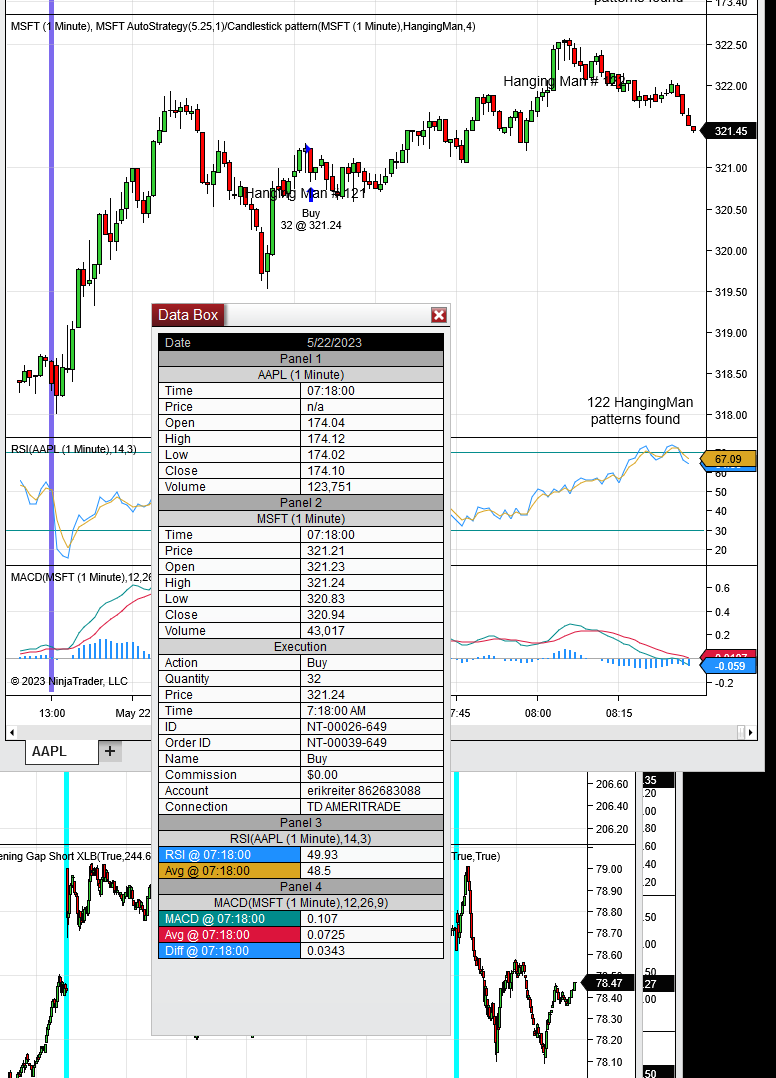Image resolution: width=776 pixels, height=1078 pixels.
Task: Click the 122 HangingMan patterns found text
Action: click(x=639, y=410)
